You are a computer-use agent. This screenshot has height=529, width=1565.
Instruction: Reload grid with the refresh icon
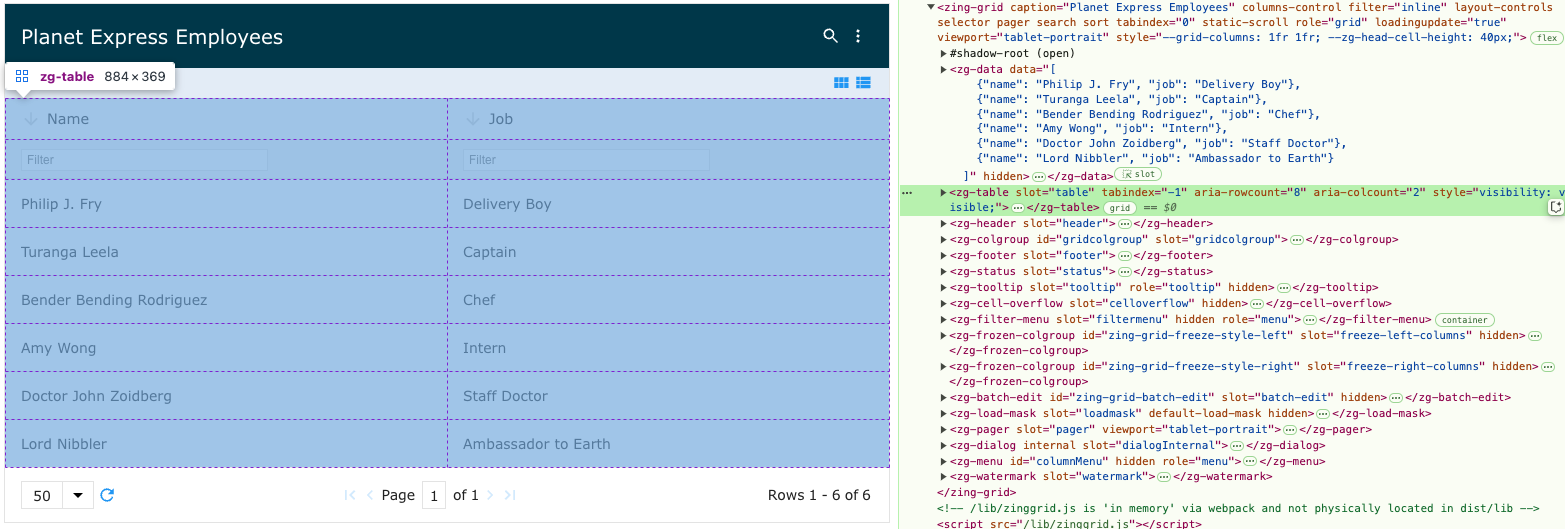108,495
